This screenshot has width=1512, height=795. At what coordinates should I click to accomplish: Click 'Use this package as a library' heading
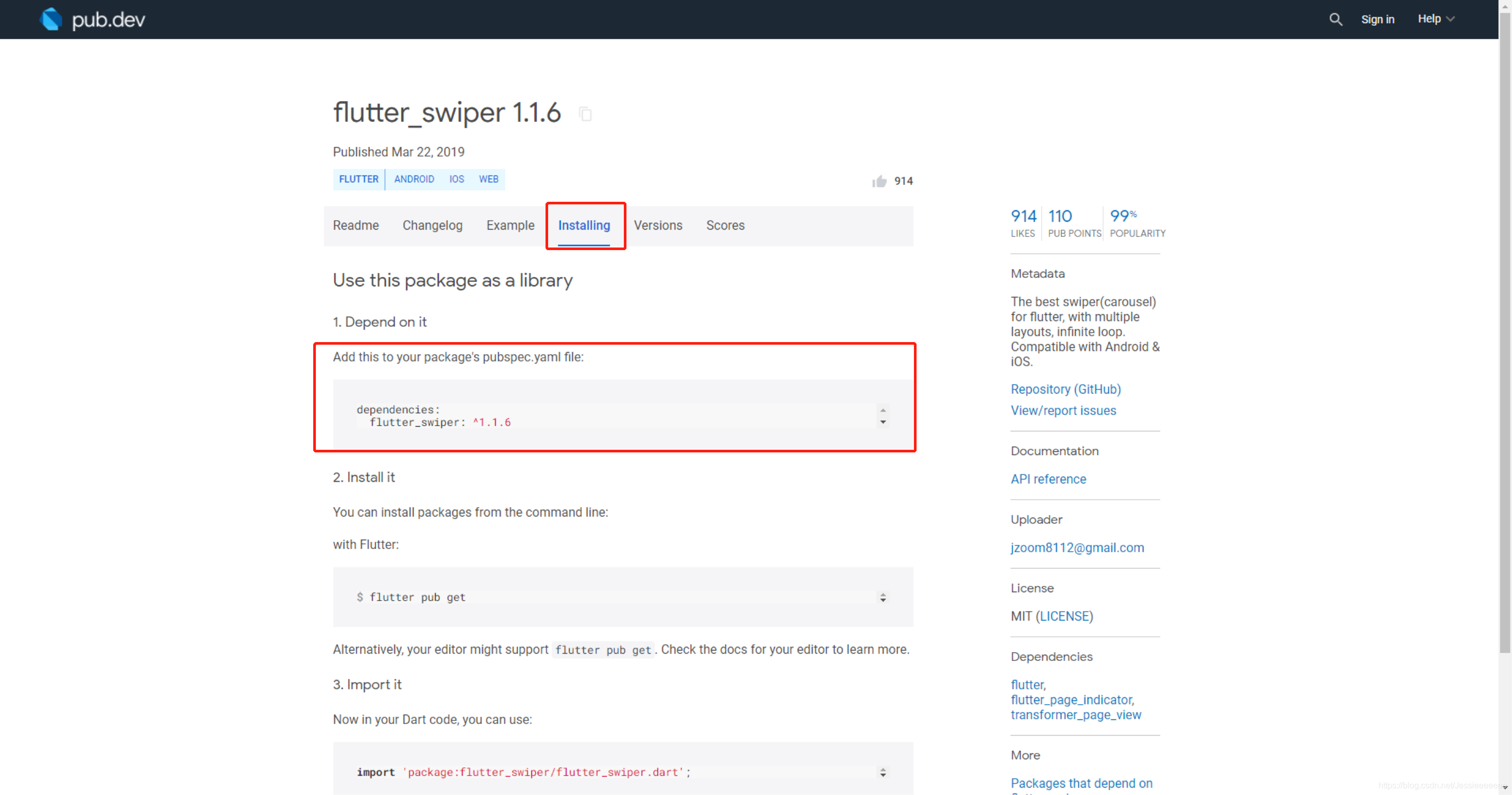point(452,281)
